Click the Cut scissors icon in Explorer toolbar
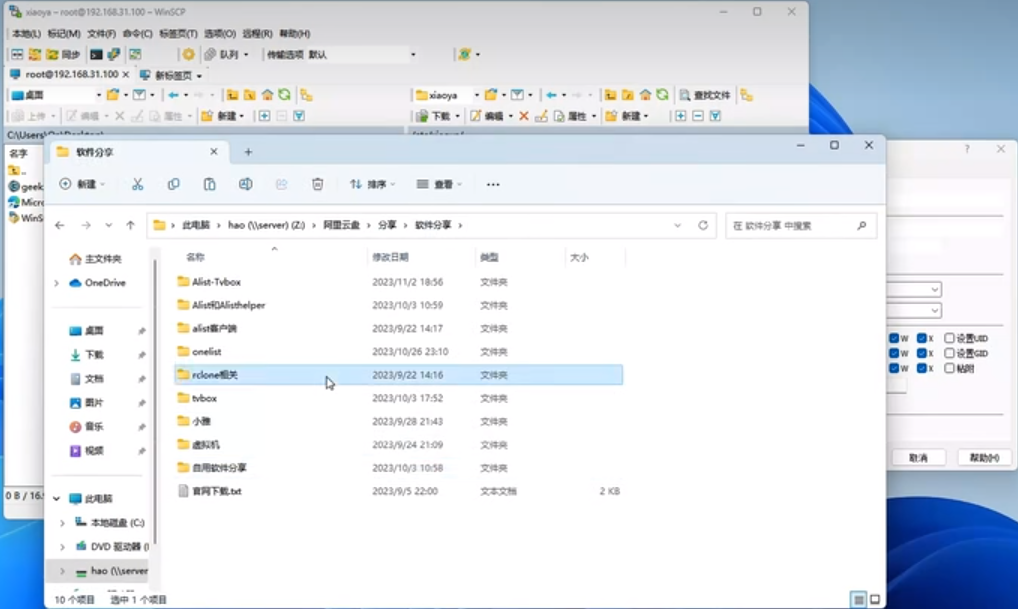 [x=138, y=184]
